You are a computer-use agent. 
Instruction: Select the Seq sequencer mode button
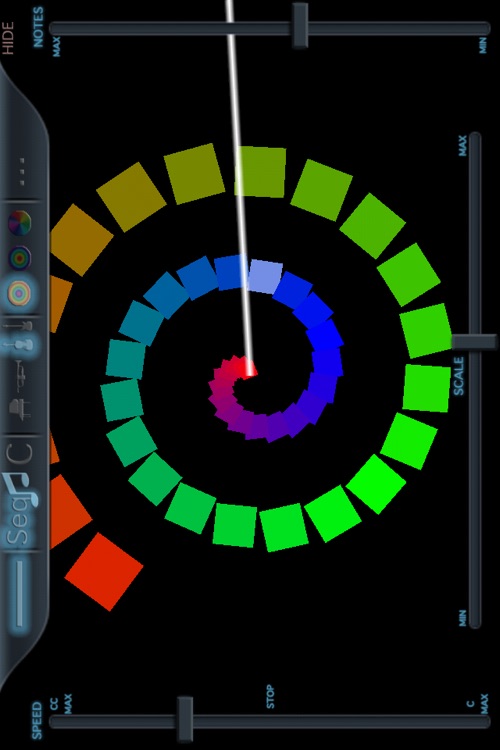click(20, 509)
